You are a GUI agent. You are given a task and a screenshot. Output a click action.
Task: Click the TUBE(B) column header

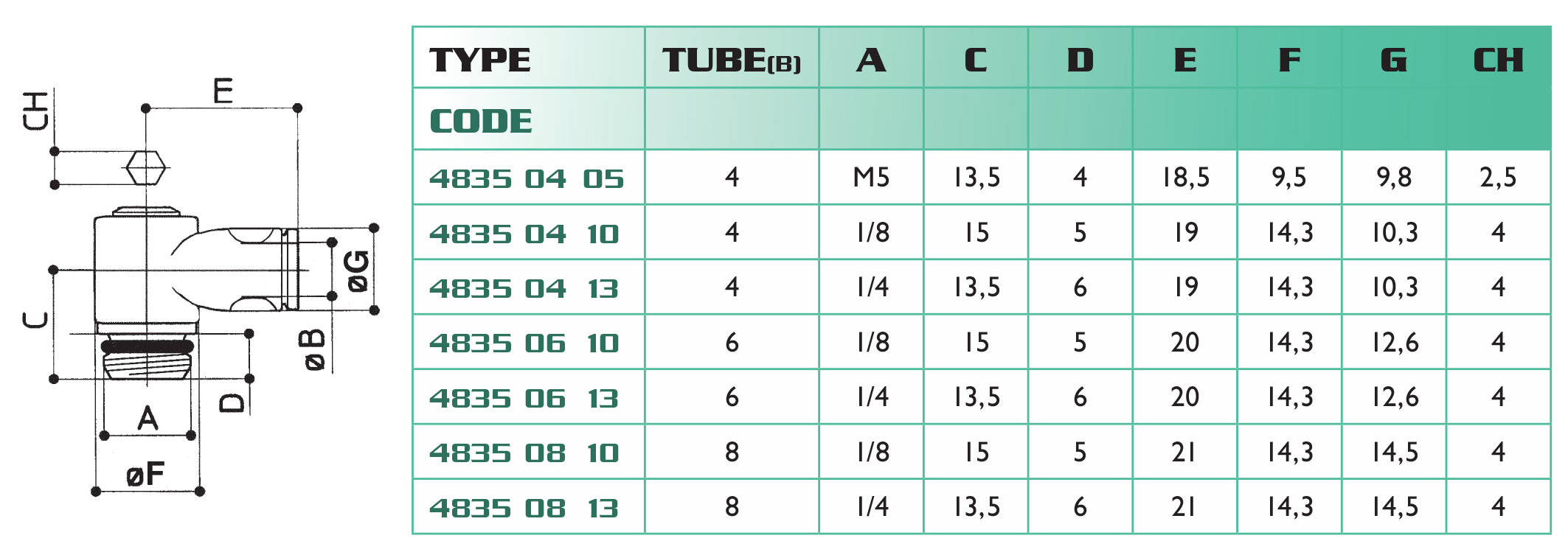click(x=731, y=60)
